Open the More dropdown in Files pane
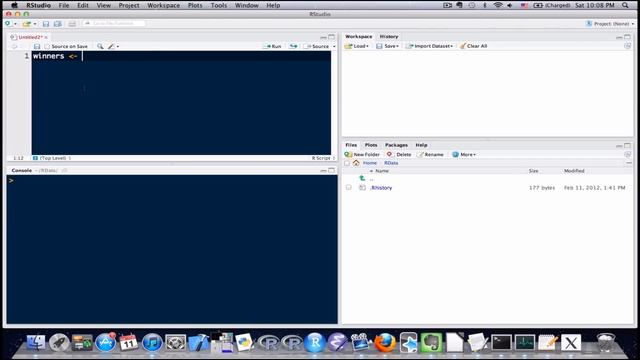 tap(464, 154)
